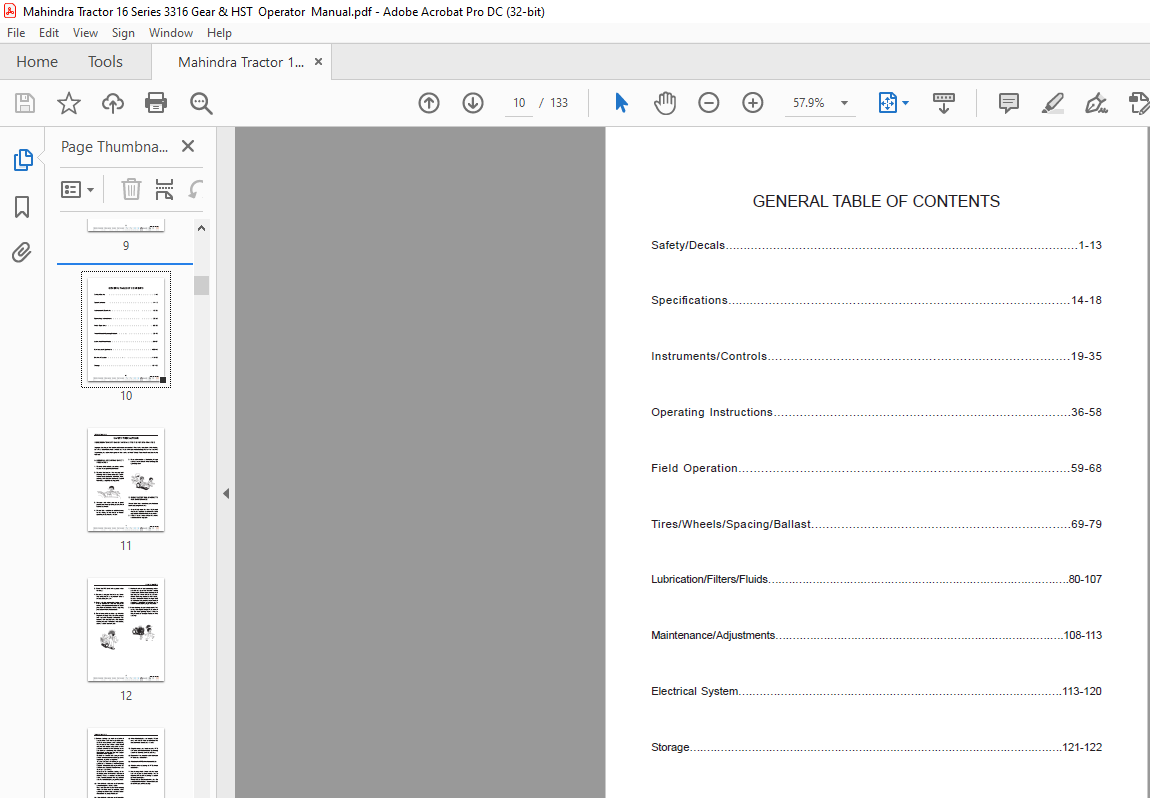Click the Storage contents entry
Viewport: 1150px width, 798px height.
[876, 747]
